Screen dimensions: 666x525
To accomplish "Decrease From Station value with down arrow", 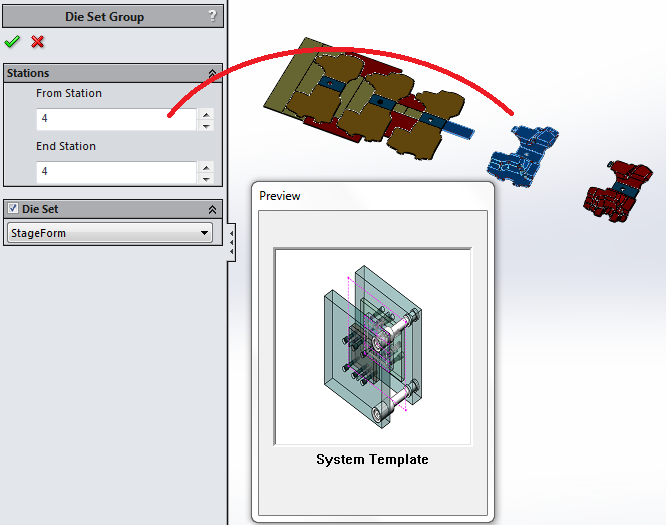I will pyautogui.click(x=206, y=125).
